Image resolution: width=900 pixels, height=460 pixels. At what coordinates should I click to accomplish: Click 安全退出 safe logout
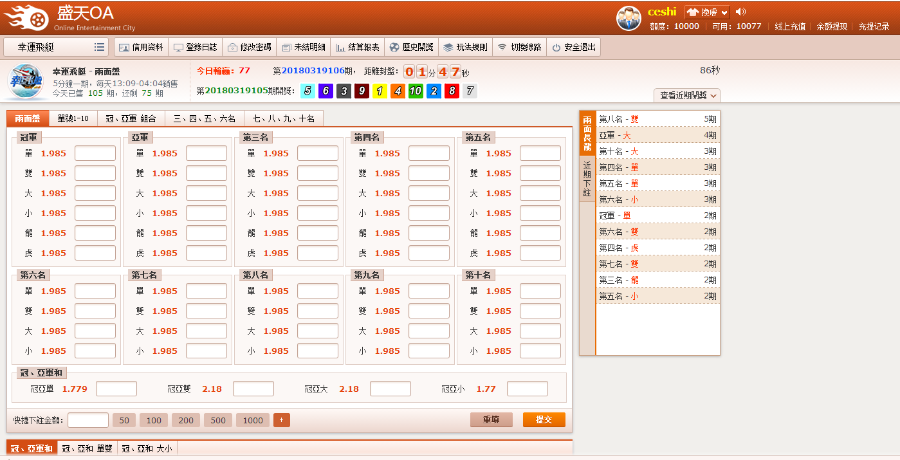[x=573, y=47]
